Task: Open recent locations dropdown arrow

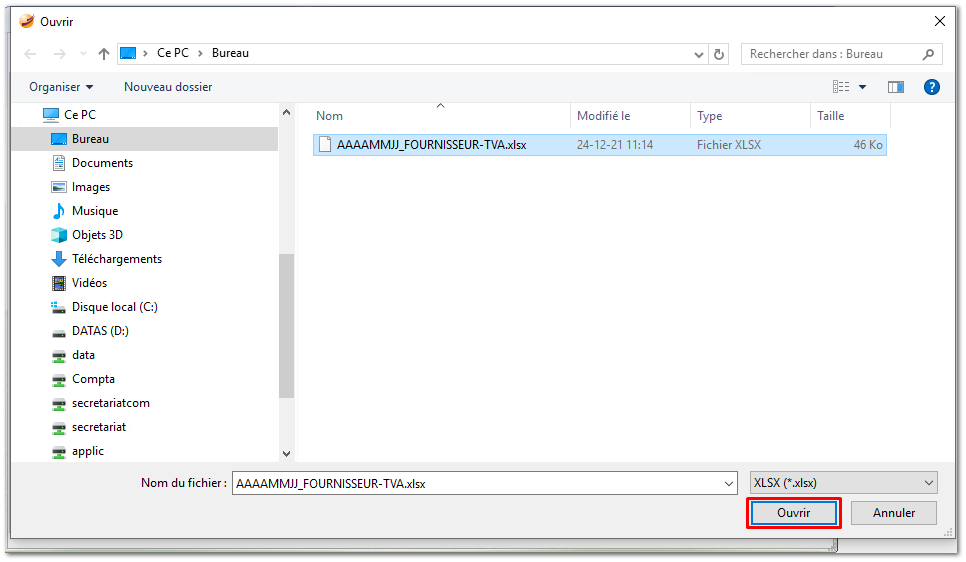Action: point(83,54)
